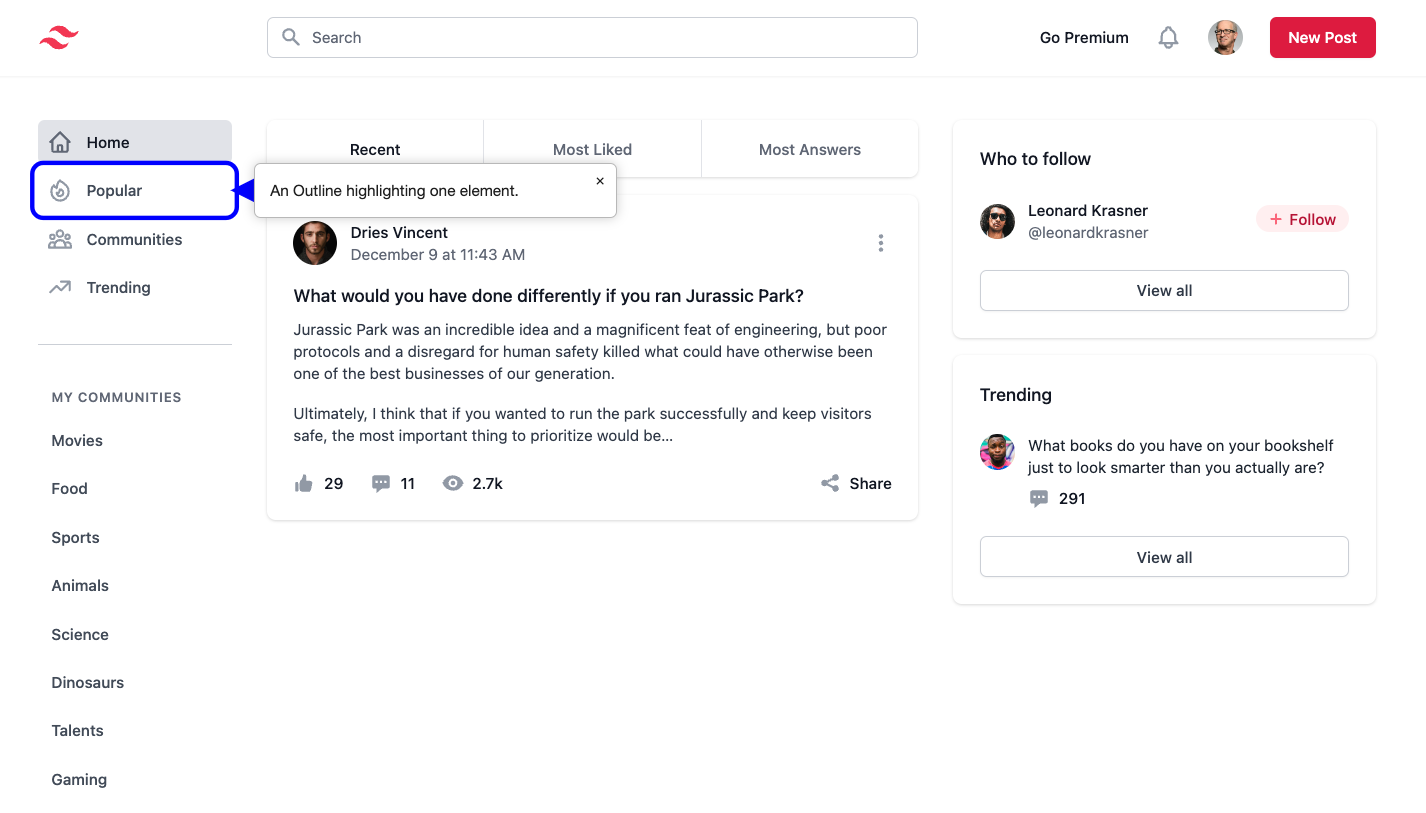Image resolution: width=1426 pixels, height=813 pixels.
Task: Open the Trending page from the sidebar
Action: pyautogui.click(x=118, y=288)
